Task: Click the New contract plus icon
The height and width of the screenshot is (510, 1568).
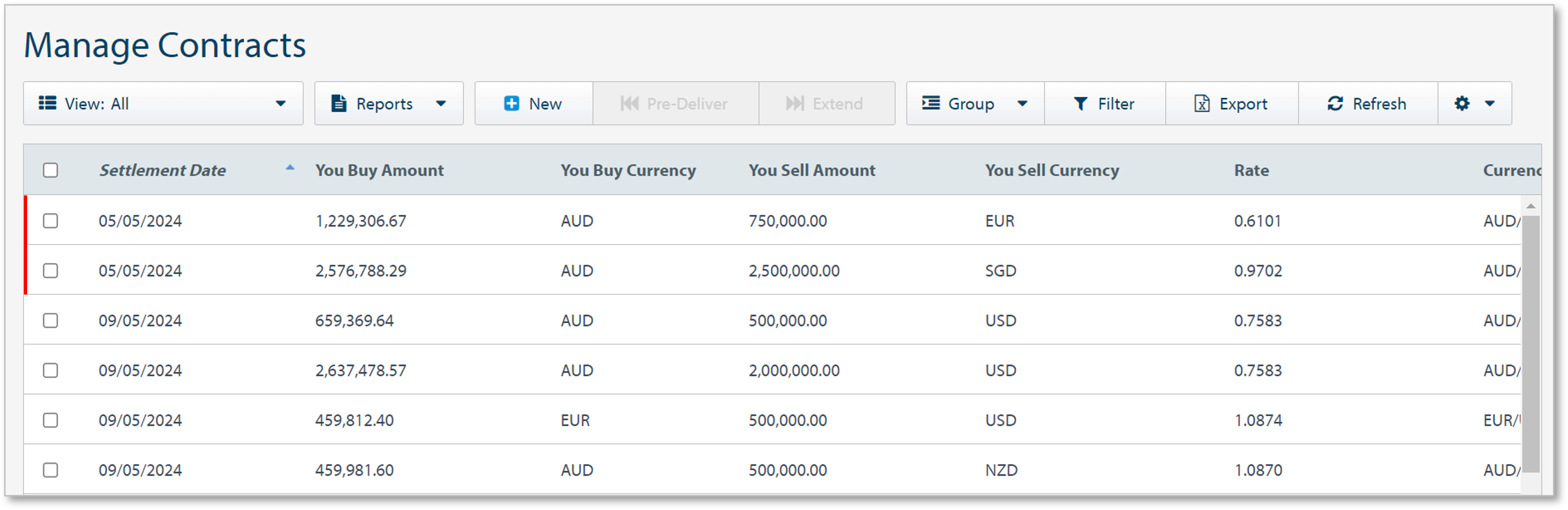Action: (x=511, y=104)
